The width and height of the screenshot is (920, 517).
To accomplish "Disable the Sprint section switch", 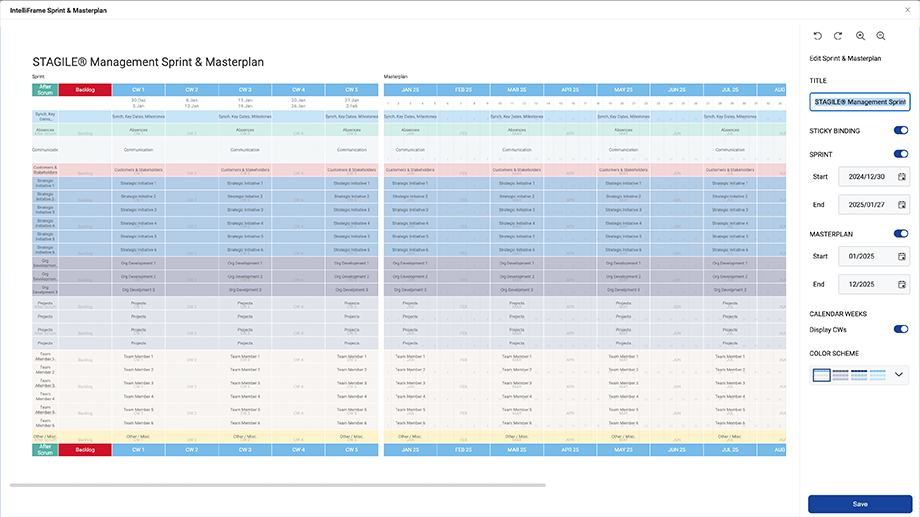I will pyautogui.click(x=901, y=154).
